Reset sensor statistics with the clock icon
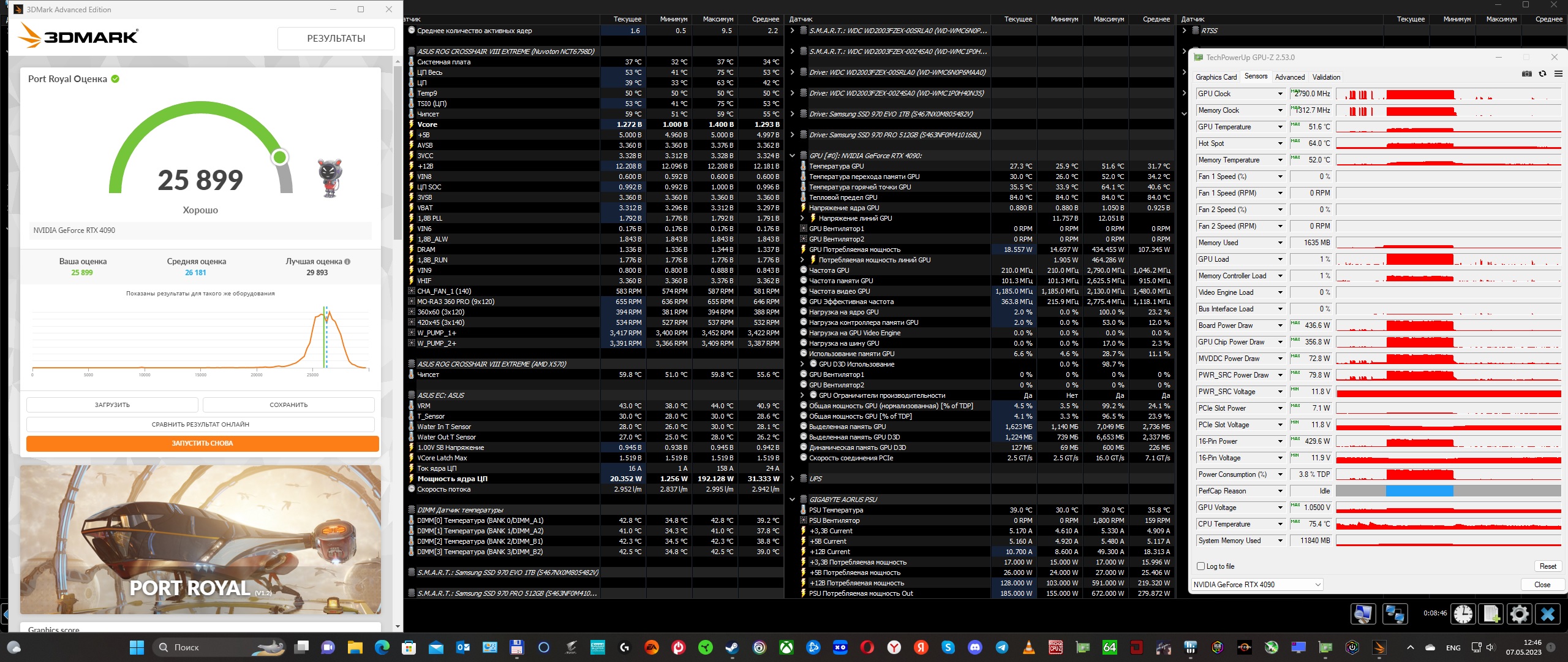Viewport: 1568px width, 662px height. (x=1463, y=614)
